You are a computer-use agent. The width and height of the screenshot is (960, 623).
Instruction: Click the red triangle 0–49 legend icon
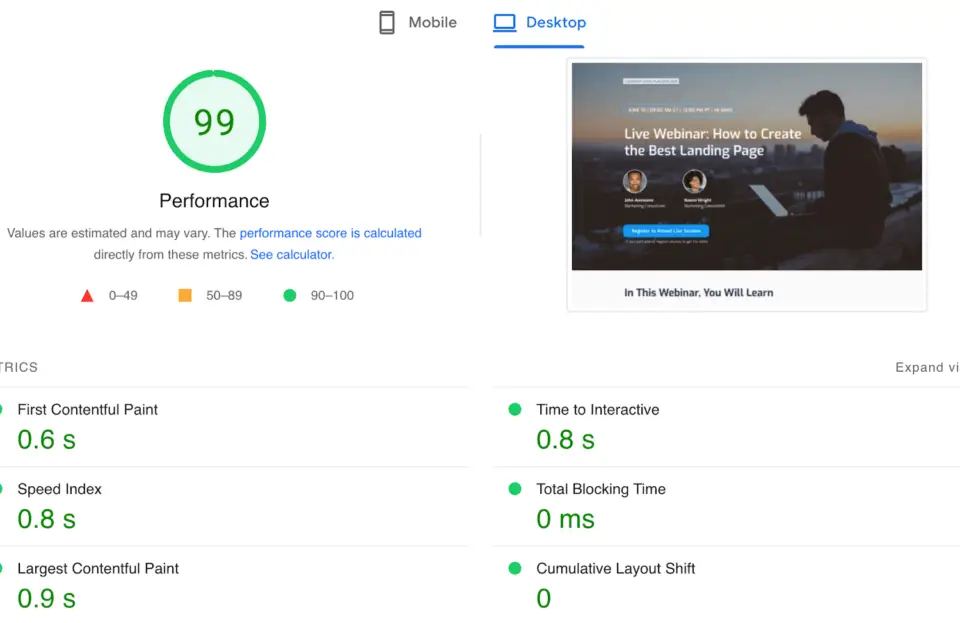87,296
